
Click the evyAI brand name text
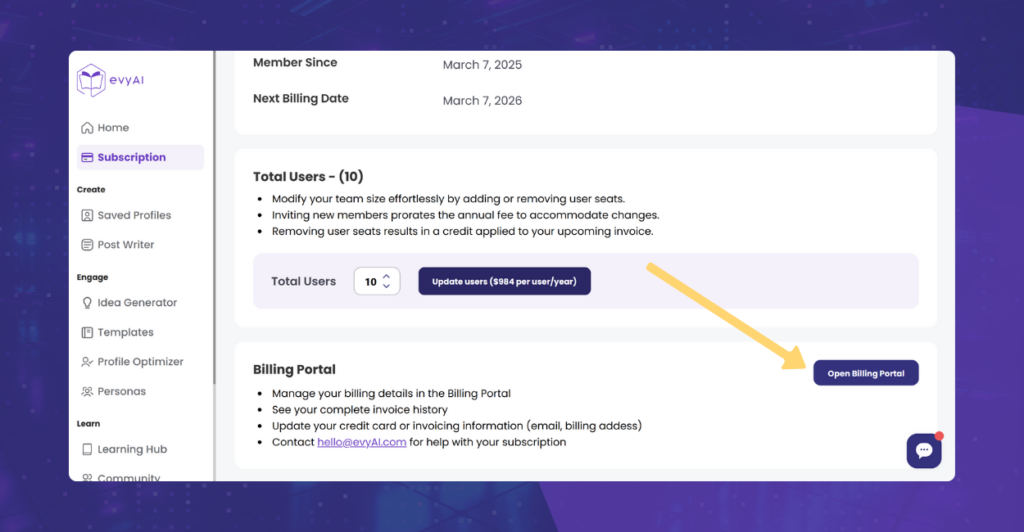point(127,80)
